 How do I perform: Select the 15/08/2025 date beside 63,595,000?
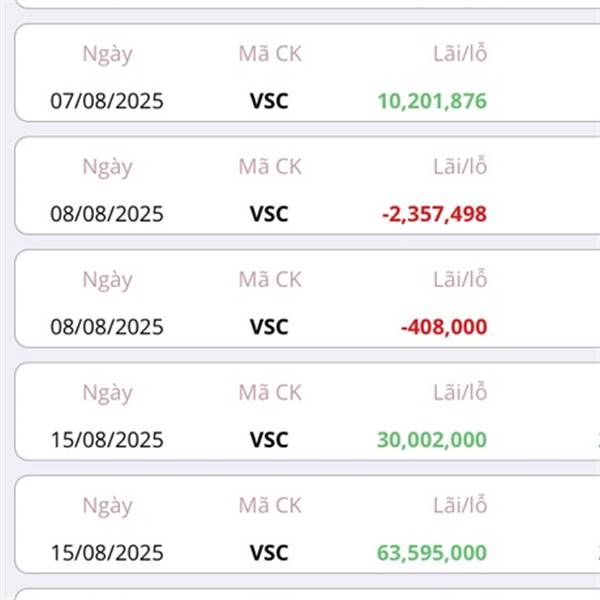(x=107, y=553)
